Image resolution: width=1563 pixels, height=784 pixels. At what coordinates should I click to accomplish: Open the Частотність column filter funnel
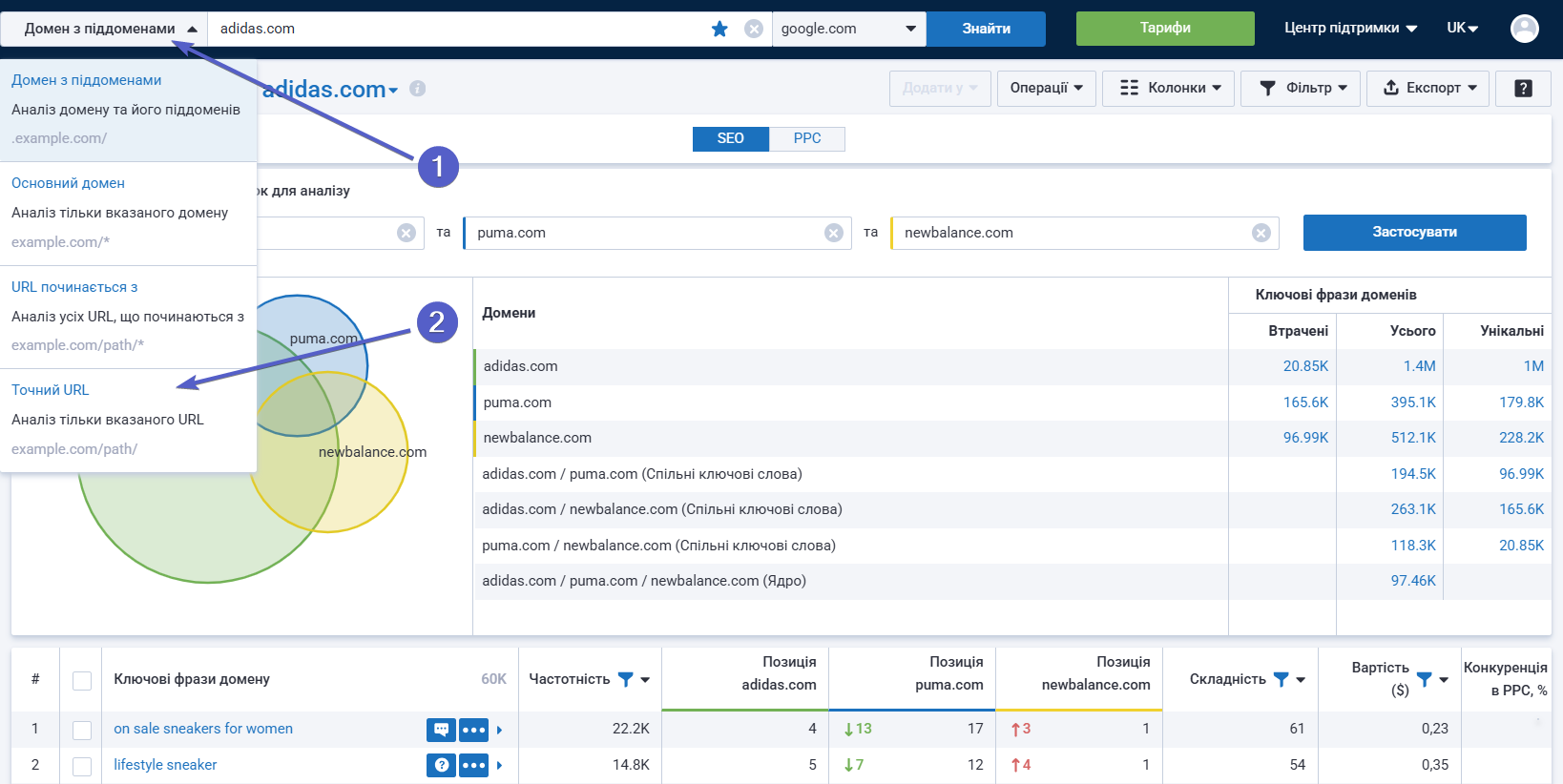[626, 679]
